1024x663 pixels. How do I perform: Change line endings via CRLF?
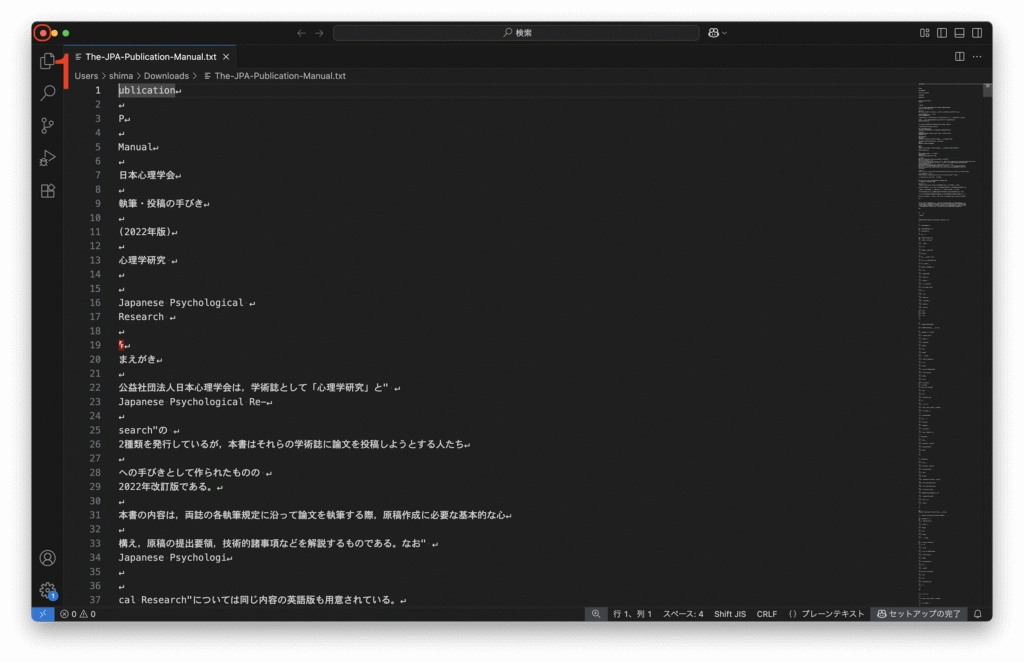(x=767, y=614)
